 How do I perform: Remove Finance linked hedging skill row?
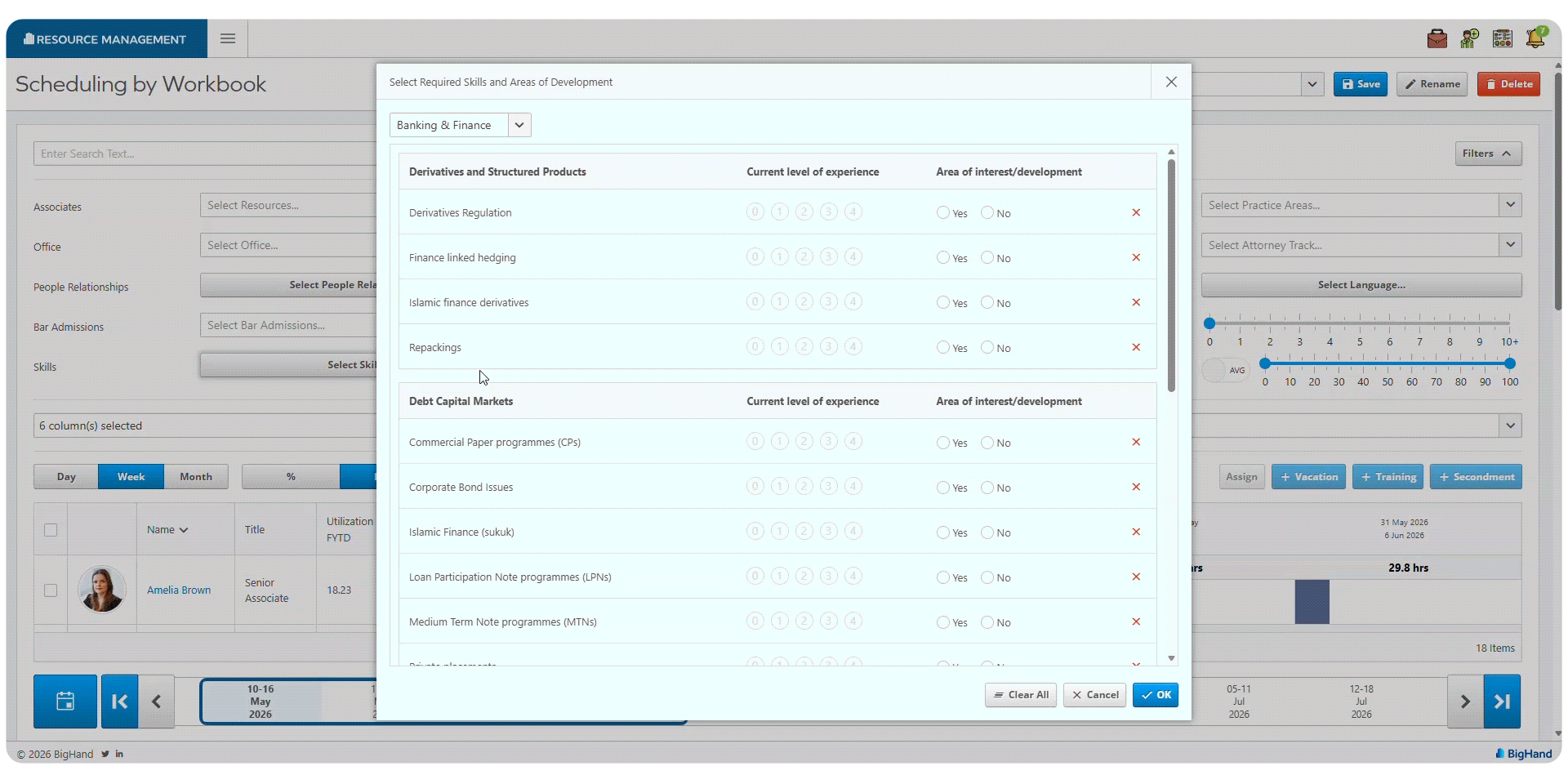pyautogui.click(x=1136, y=257)
